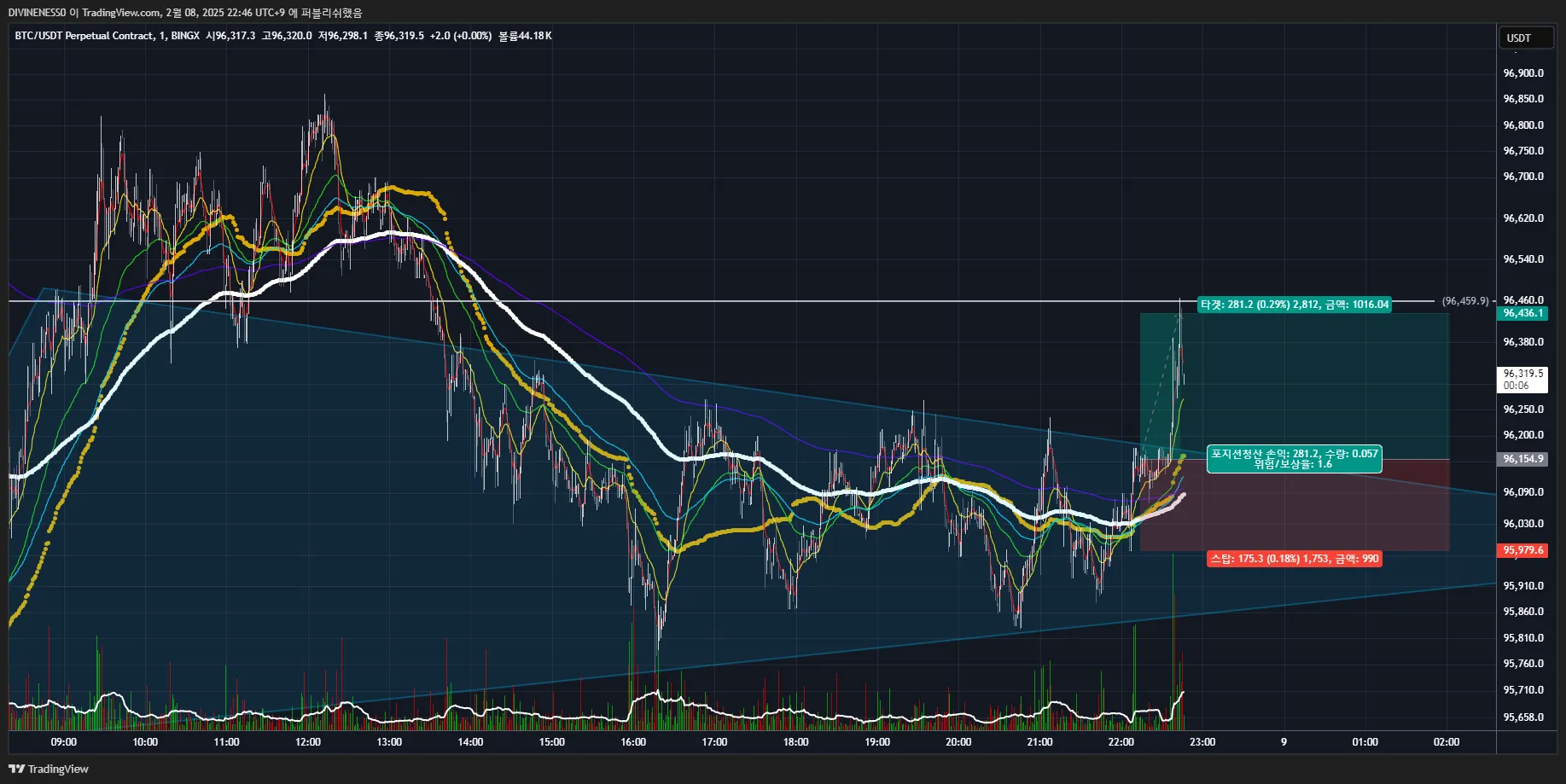The height and width of the screenshot is (784, 1566).
Task: Click the 95,910.0 price axis label
Action: tap(1523, 586)
